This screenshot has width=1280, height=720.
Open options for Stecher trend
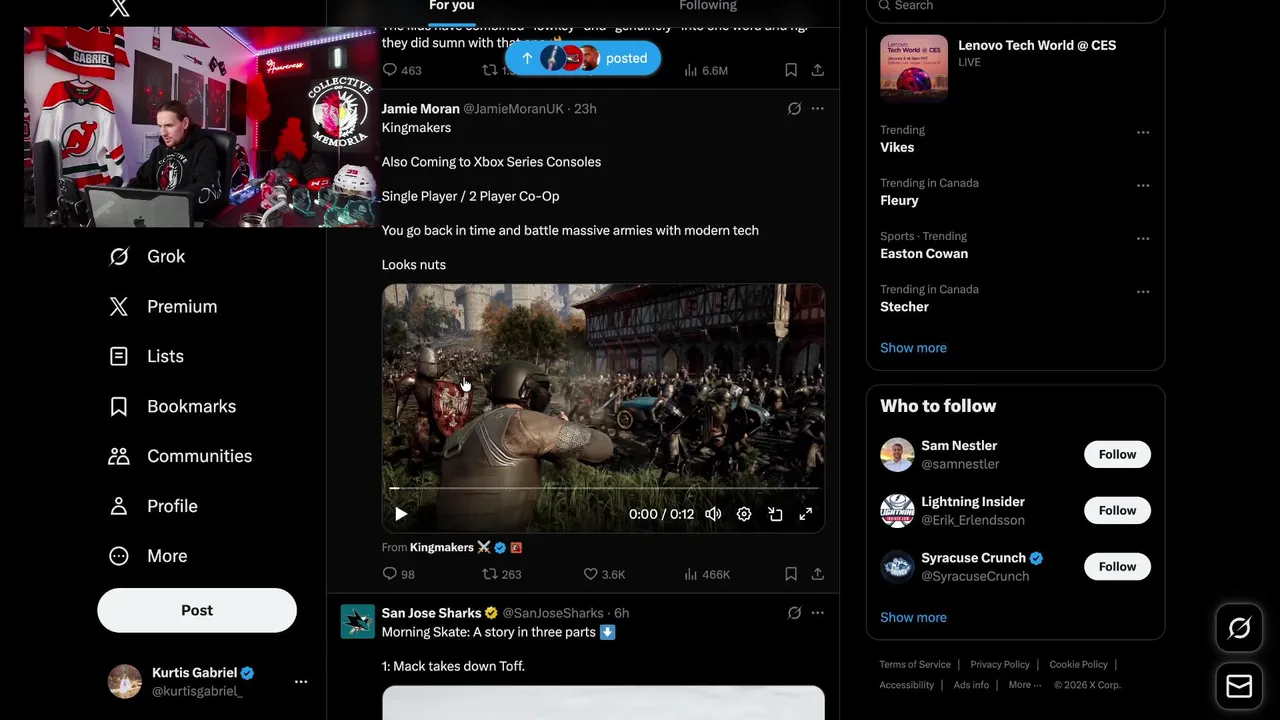click(1143, 291)
